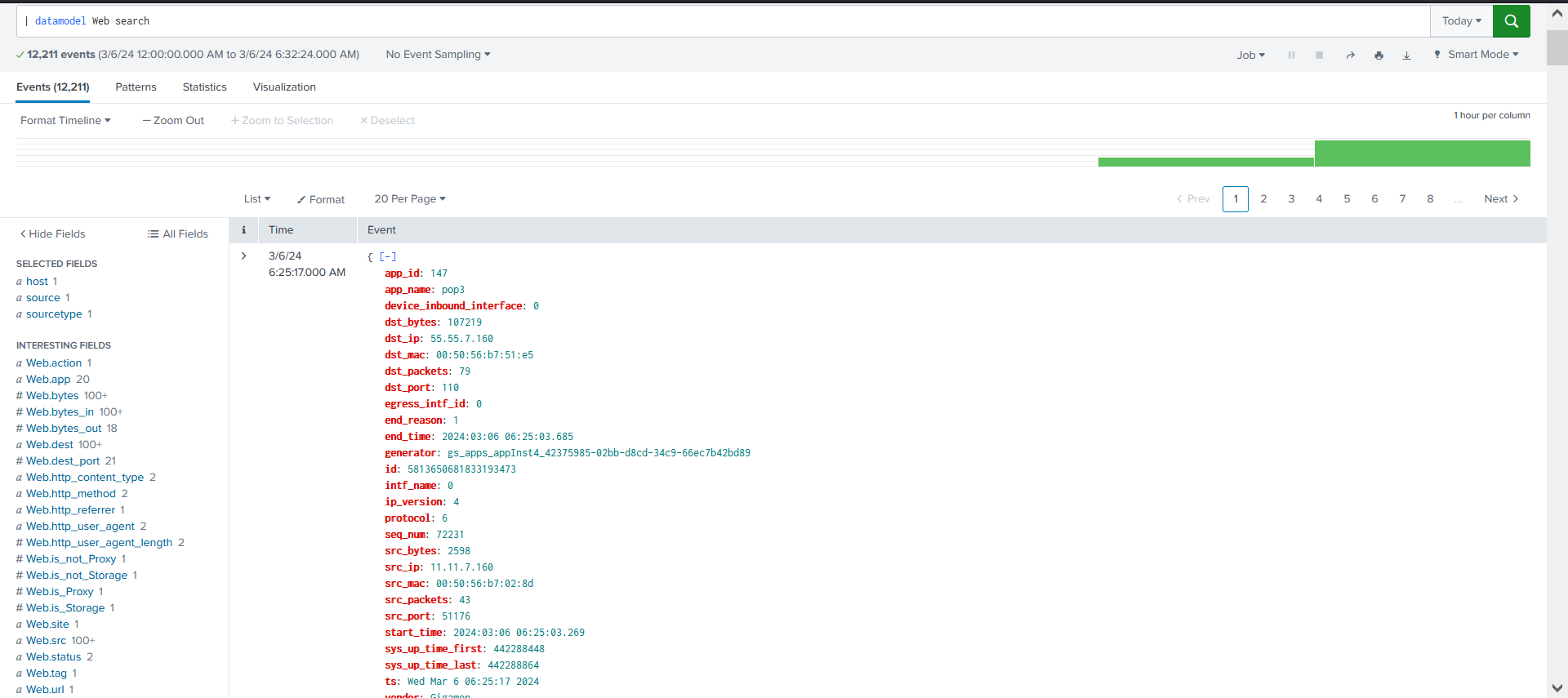The width and height of the screenshot is (1568, 698).
Task: Go to the Next results page
Action: tap(1500, 199)
